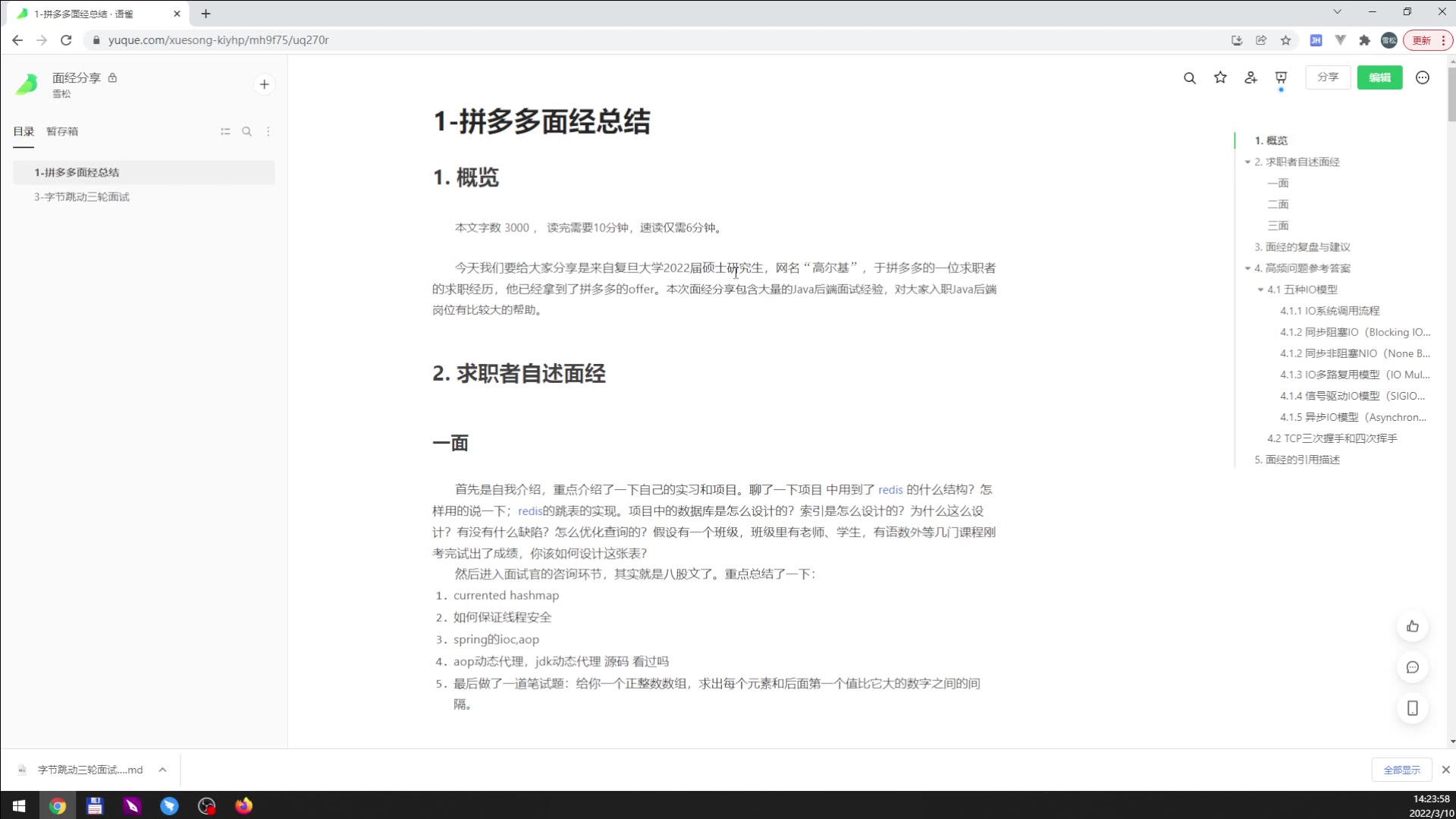Viewport: 1456px width, 819px height.
Task: Click the Chrome profile avatar
Action: tap(1389, 40)
